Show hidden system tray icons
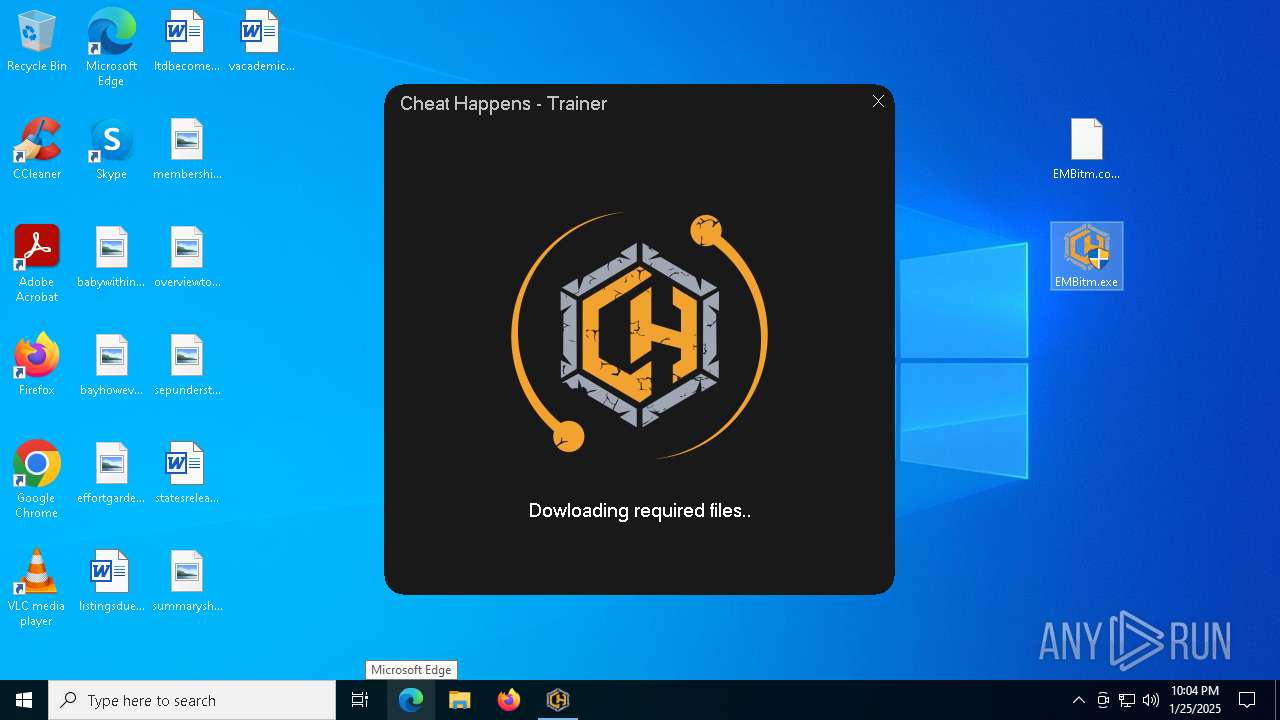The width and height of the screenshot is (1280, 720). point(1078,700)
